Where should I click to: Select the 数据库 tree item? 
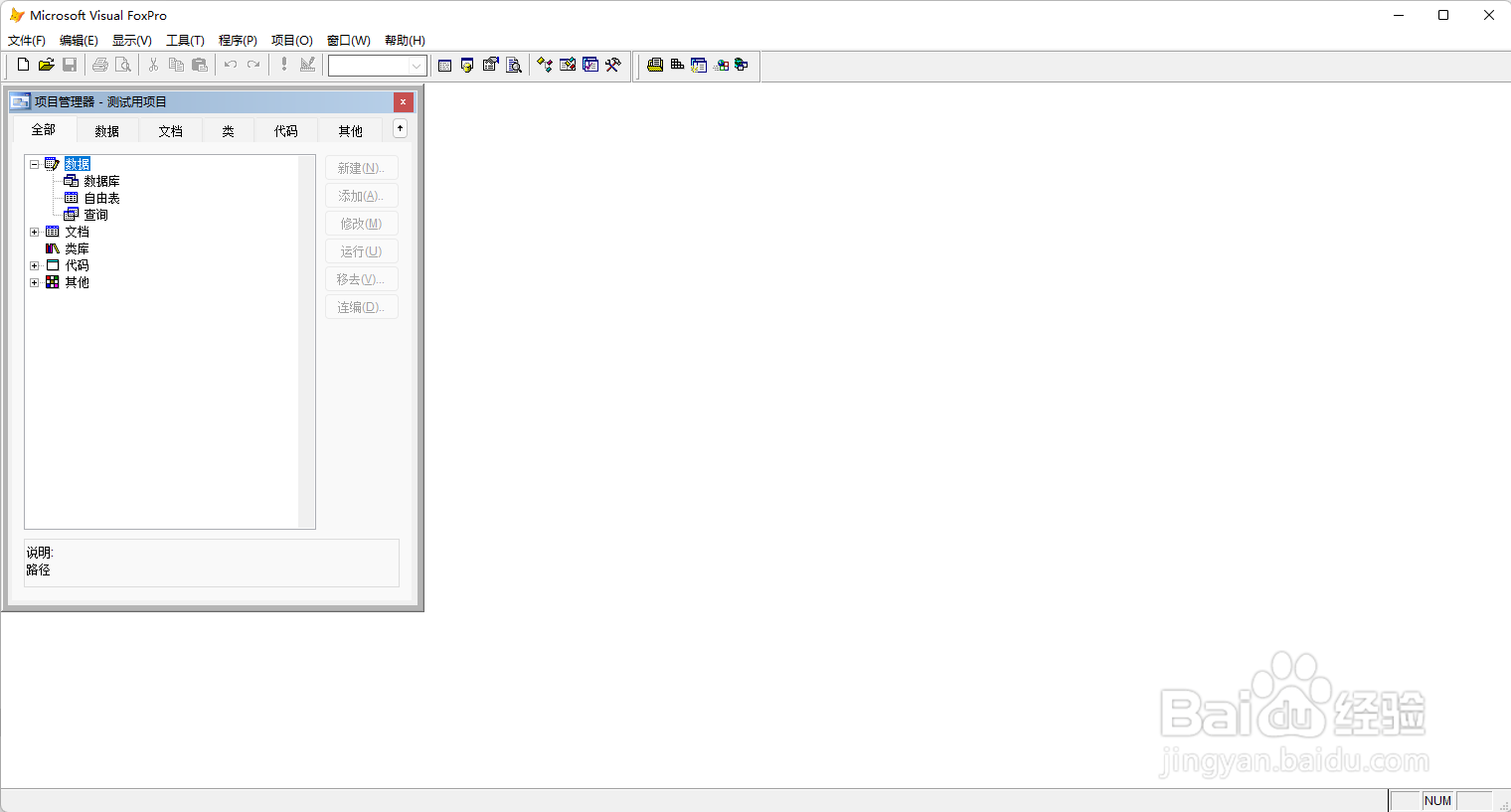101,181
